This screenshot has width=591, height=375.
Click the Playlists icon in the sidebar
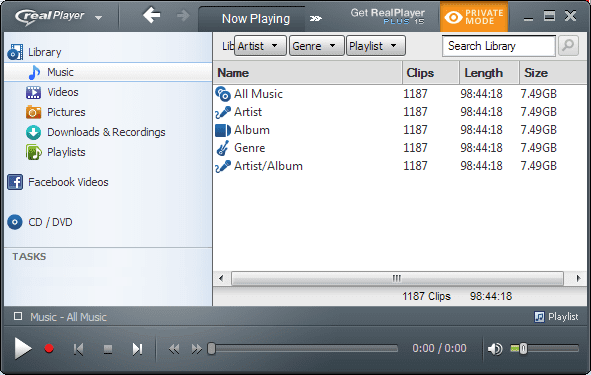click(33, 152)
